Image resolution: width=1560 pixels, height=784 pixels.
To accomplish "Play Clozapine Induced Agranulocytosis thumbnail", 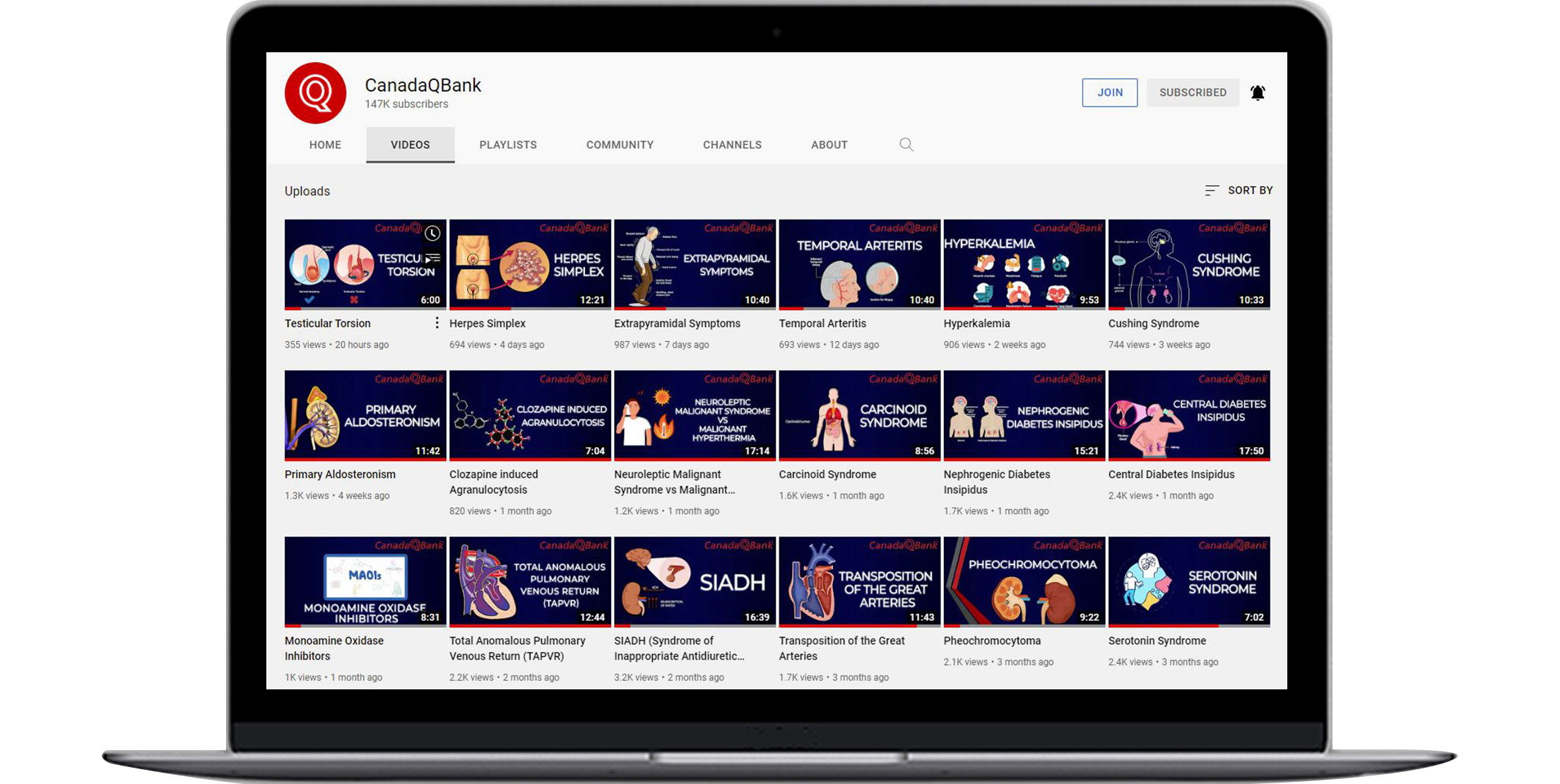I will coord(530,415).
